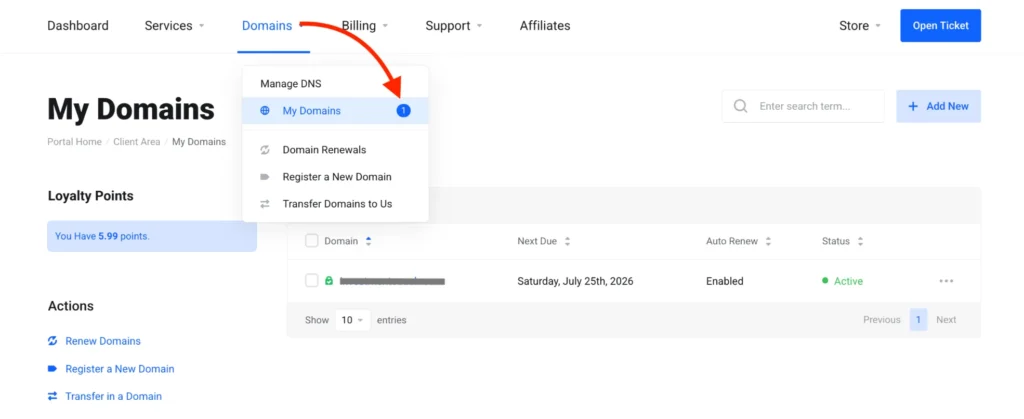This screenshot has height=419, width=1024.
Task: Expand the Services menu
Action: coord(174,26)
